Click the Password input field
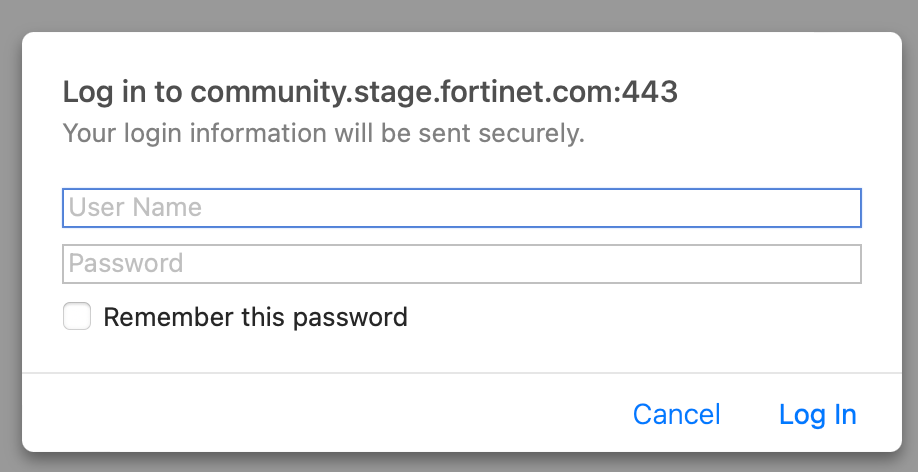Image resolution: width=918 pixels, height=472 pixels. tap(461, 264)
